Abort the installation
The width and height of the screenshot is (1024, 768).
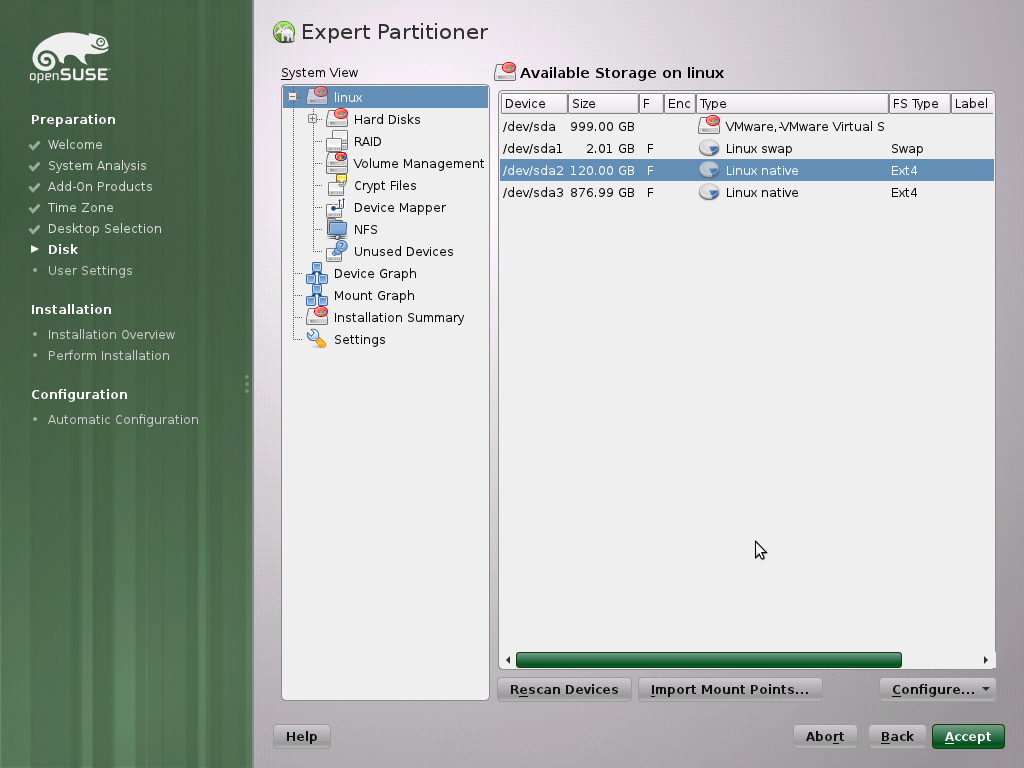pos(825,736)
